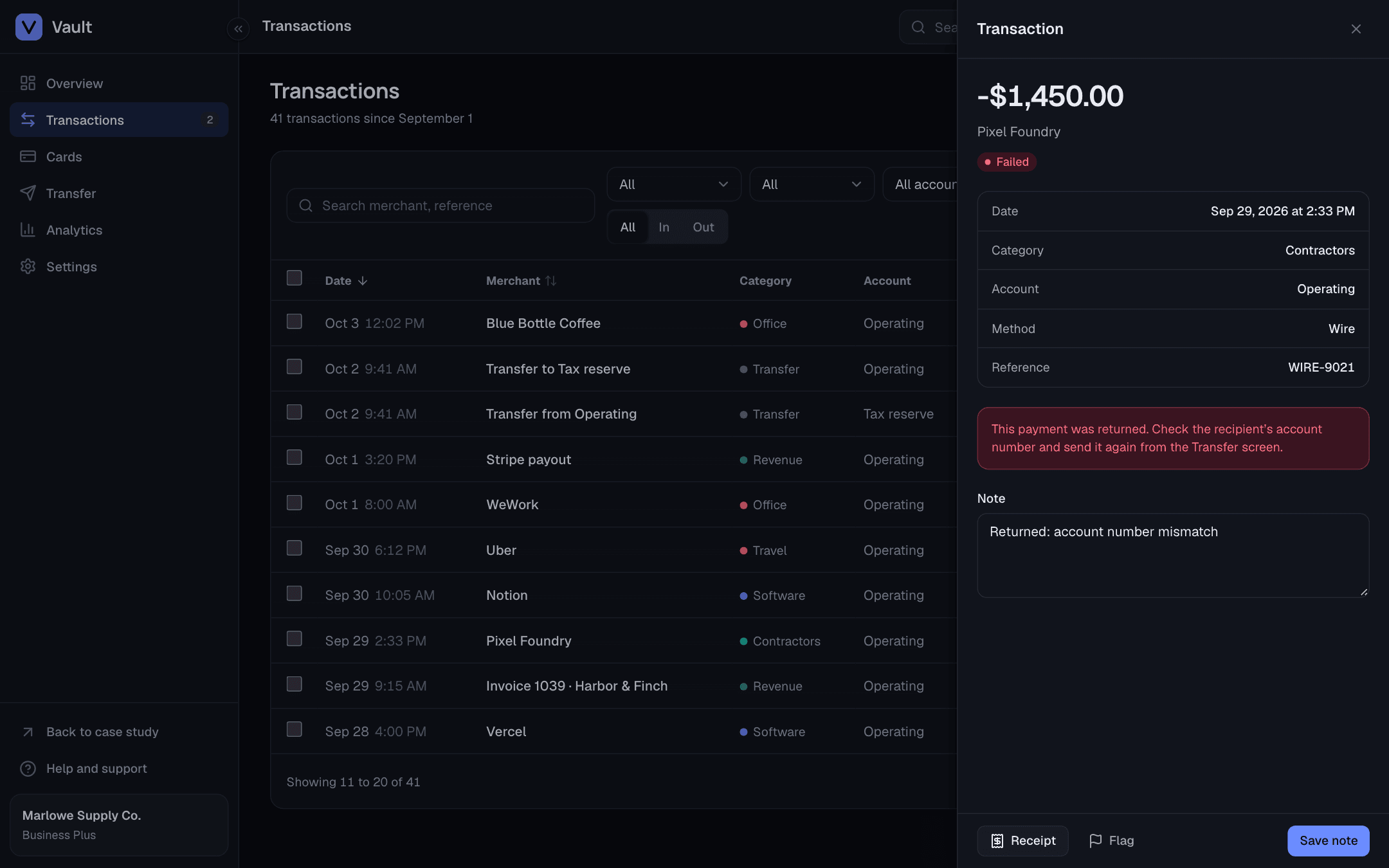Click the receipt icon in the footer
The height and width of the screenshot is (868, 1389).
coord(997,841)
